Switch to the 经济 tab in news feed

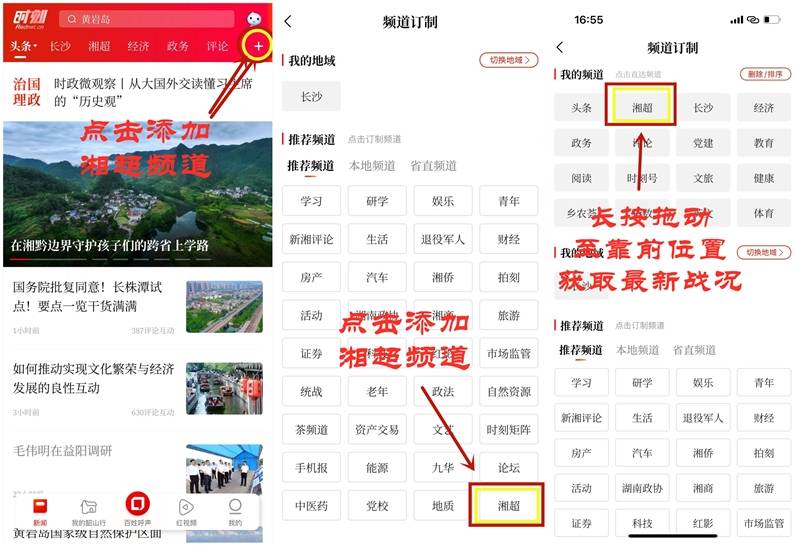pyautogui.click(x=138, y=46)
